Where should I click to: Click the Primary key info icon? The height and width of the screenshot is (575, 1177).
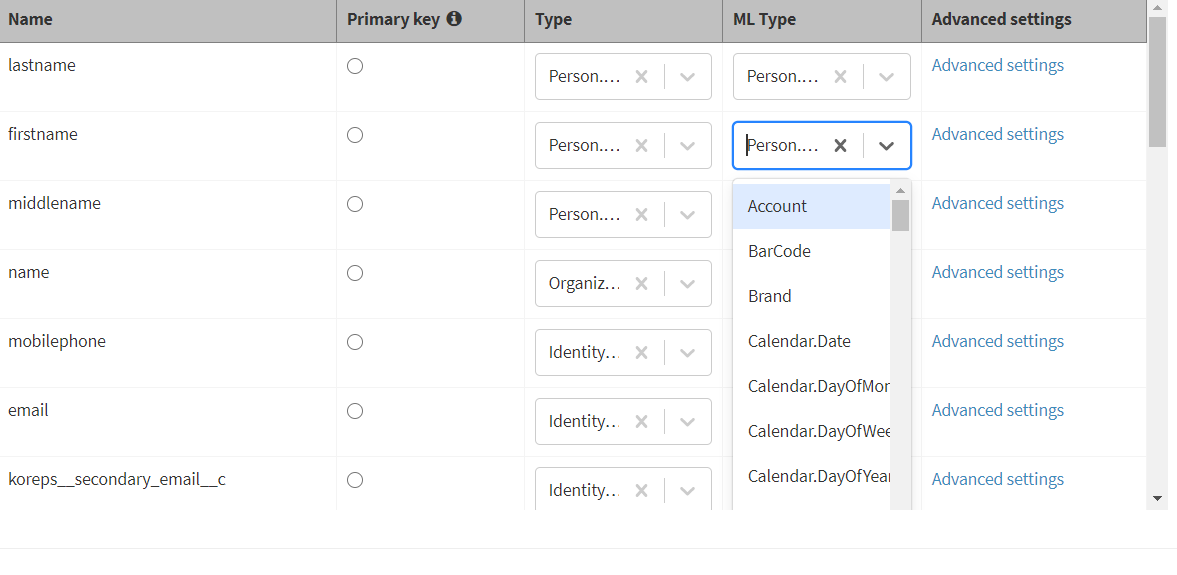click(x=454, y=19)
